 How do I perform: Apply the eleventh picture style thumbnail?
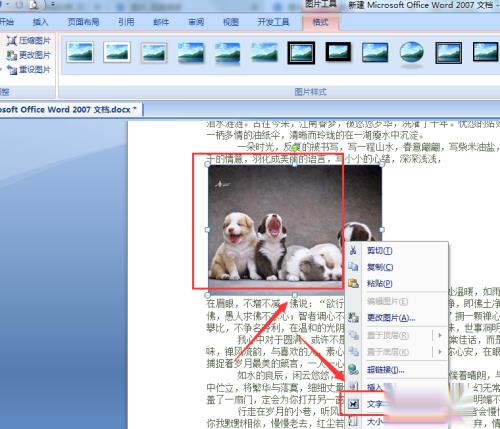coord(449,53)
